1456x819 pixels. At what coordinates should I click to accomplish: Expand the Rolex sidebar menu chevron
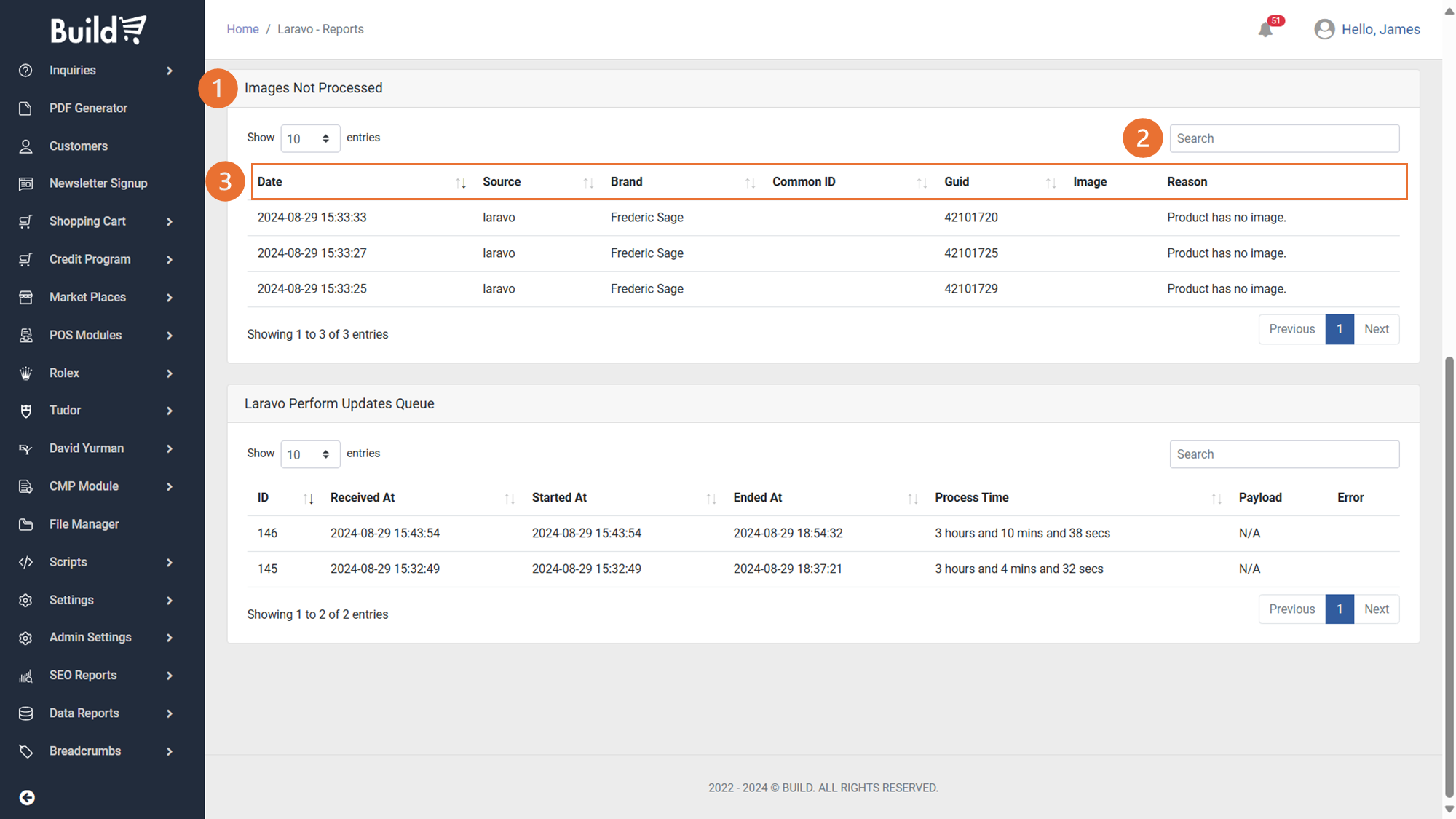click(170, 373)
